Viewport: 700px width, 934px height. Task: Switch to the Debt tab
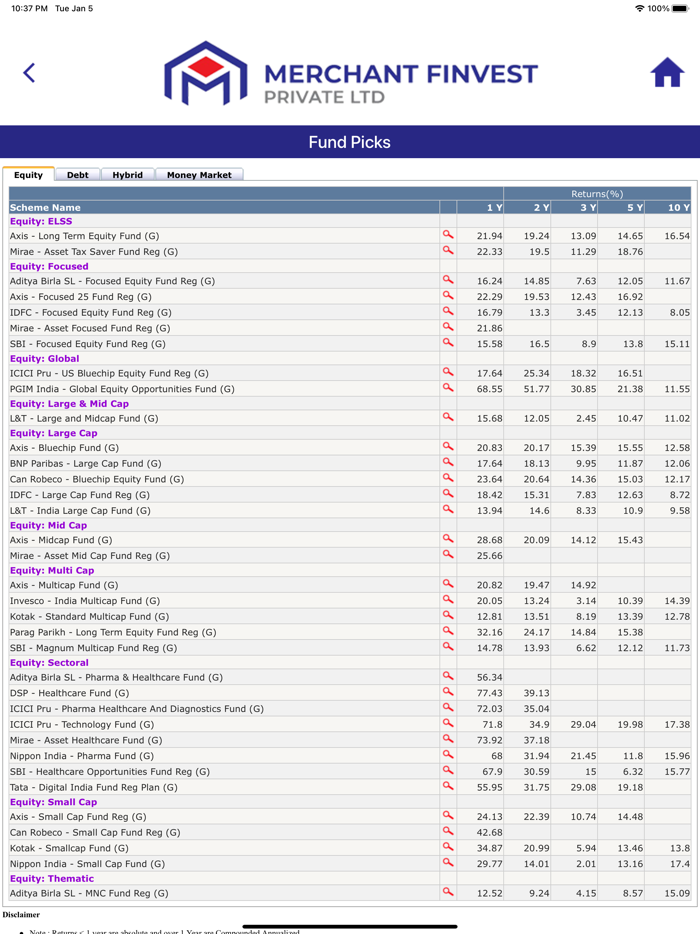click(77, 175)
